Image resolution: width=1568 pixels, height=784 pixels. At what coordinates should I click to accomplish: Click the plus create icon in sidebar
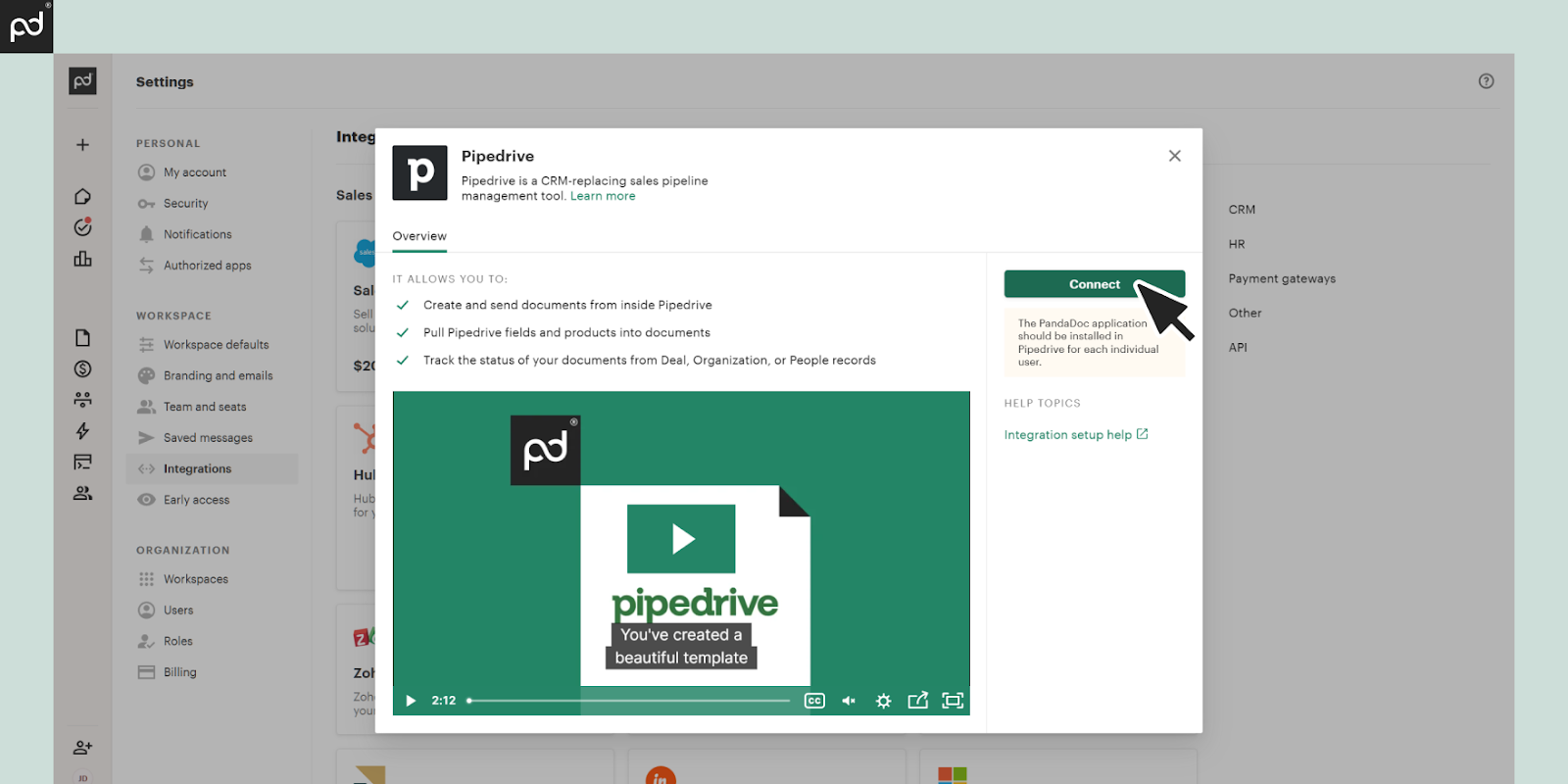click(82, 145)
